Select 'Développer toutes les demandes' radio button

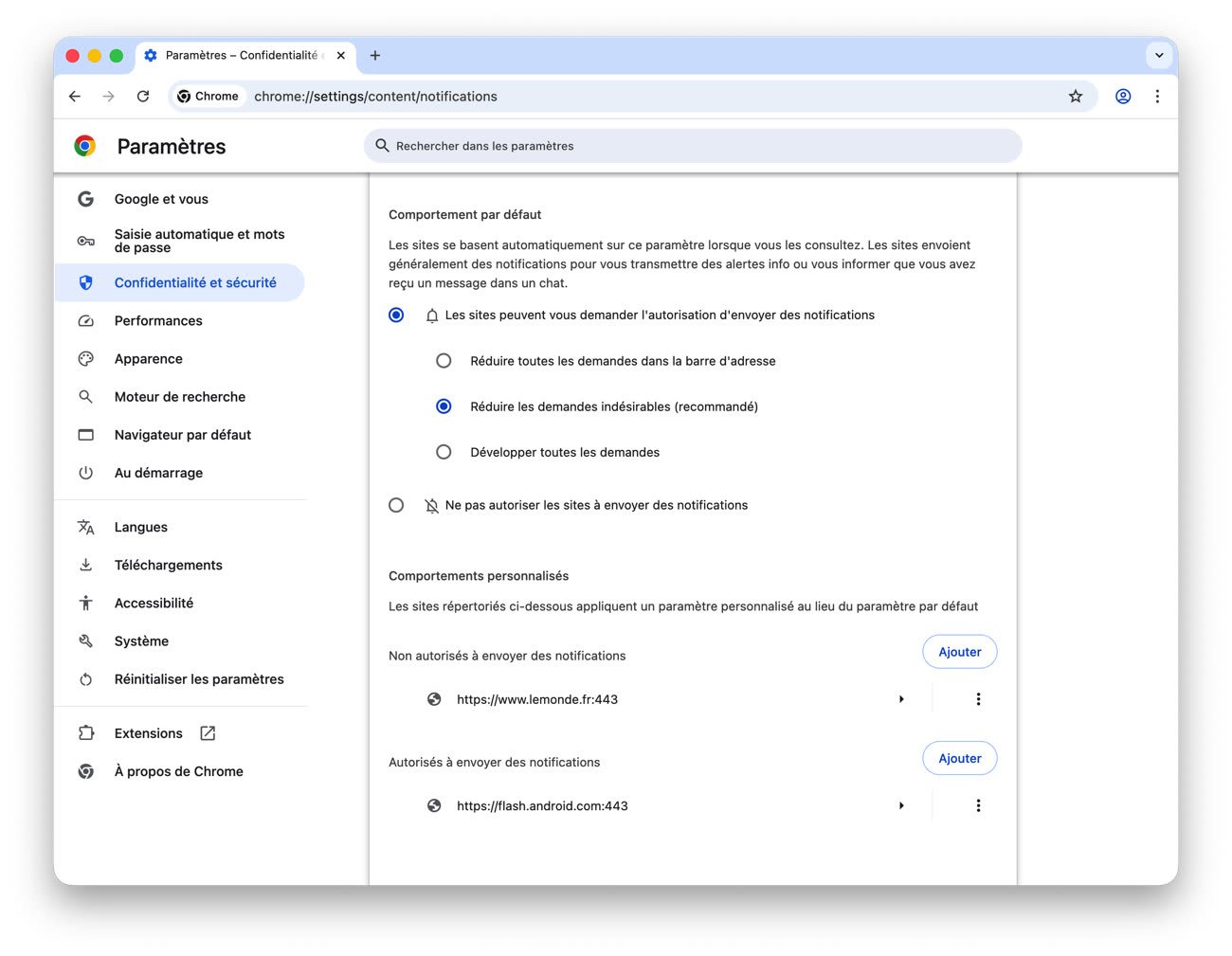coord(444,452)
